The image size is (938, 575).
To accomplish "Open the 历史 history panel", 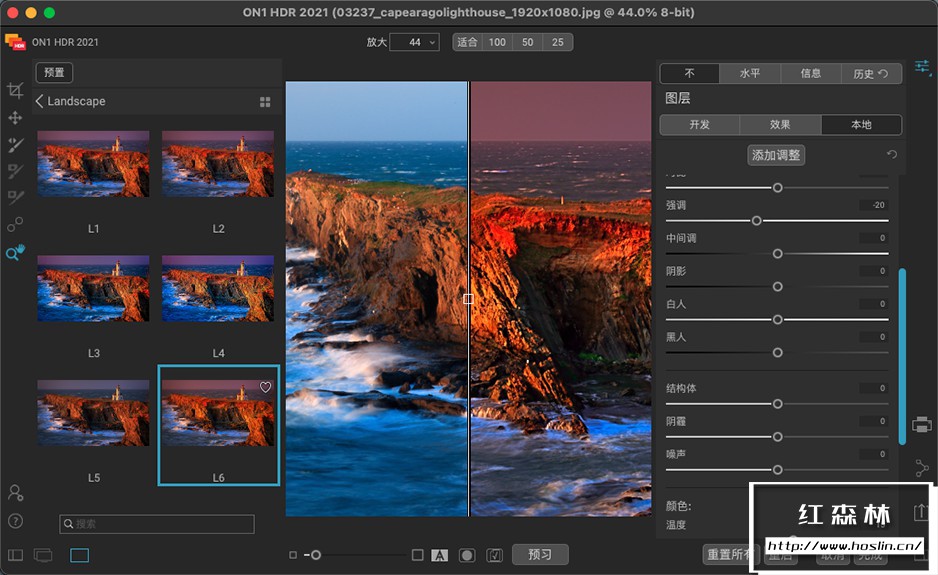I will (x=870, y=73).
